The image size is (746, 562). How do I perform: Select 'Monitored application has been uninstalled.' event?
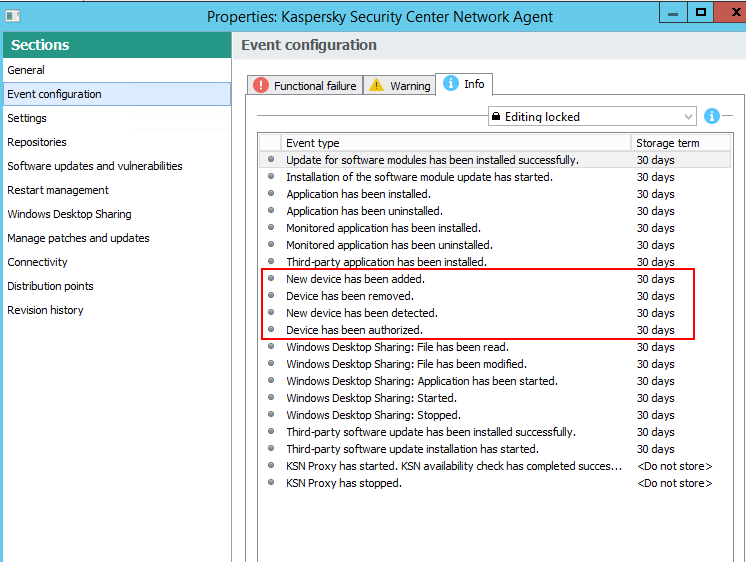click(495, 245)
